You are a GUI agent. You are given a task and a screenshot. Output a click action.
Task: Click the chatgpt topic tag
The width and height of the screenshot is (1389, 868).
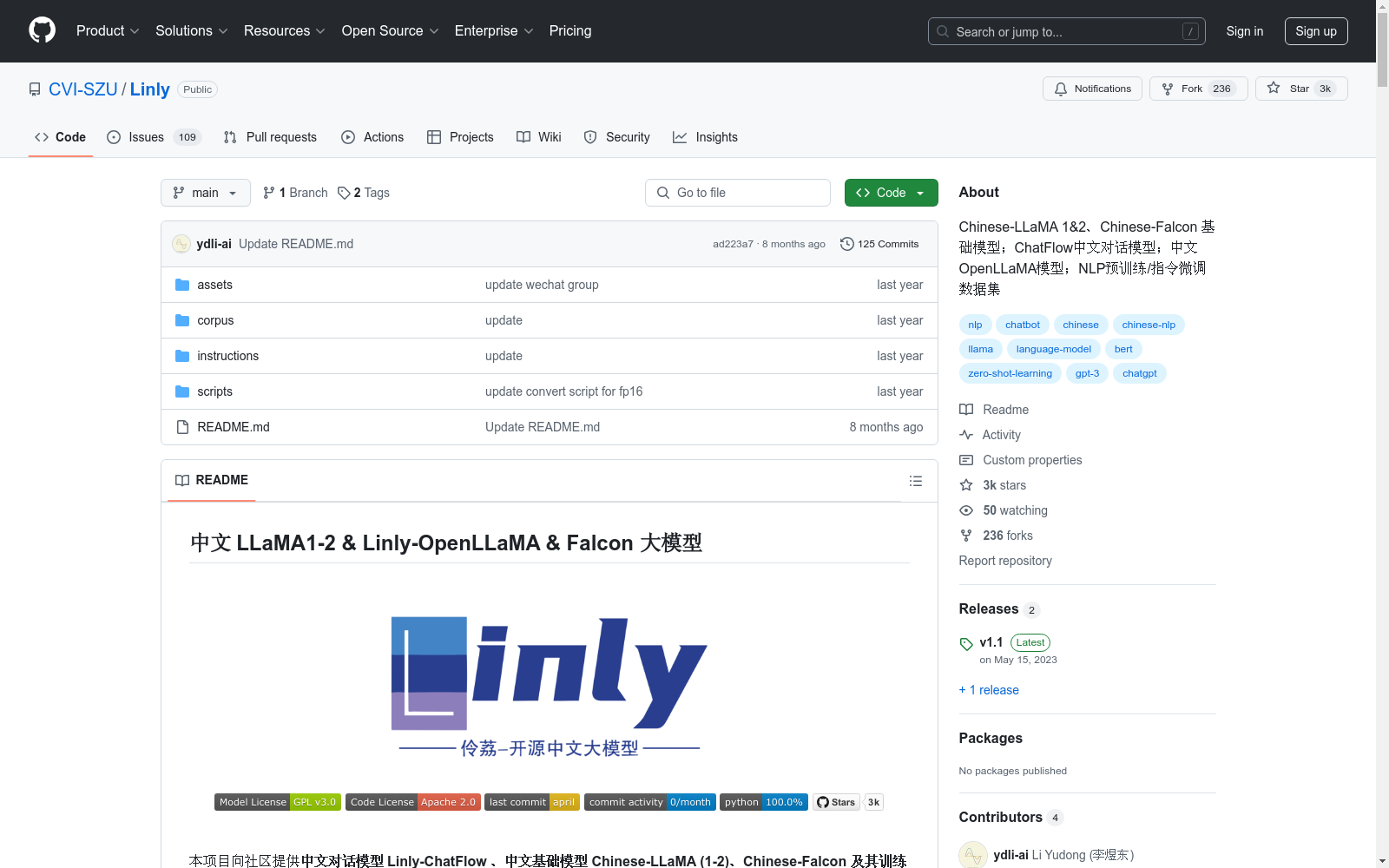(x=1140, y=373)
